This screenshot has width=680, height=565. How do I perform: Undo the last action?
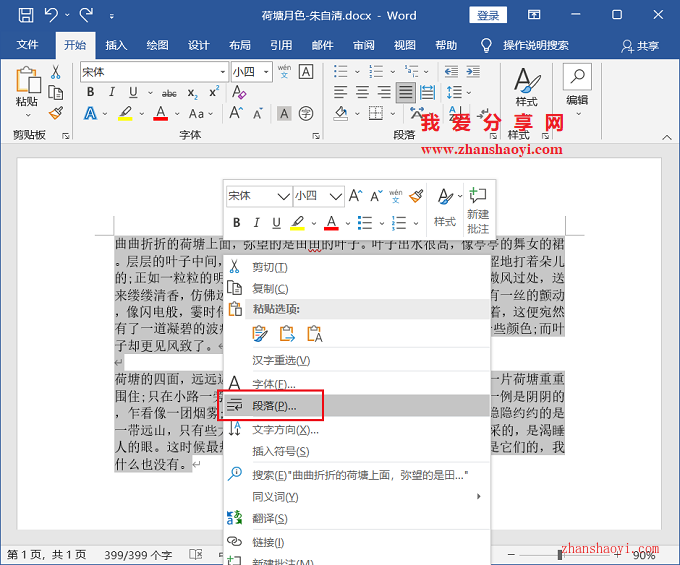pyautogui.click(x=51, y=15)
